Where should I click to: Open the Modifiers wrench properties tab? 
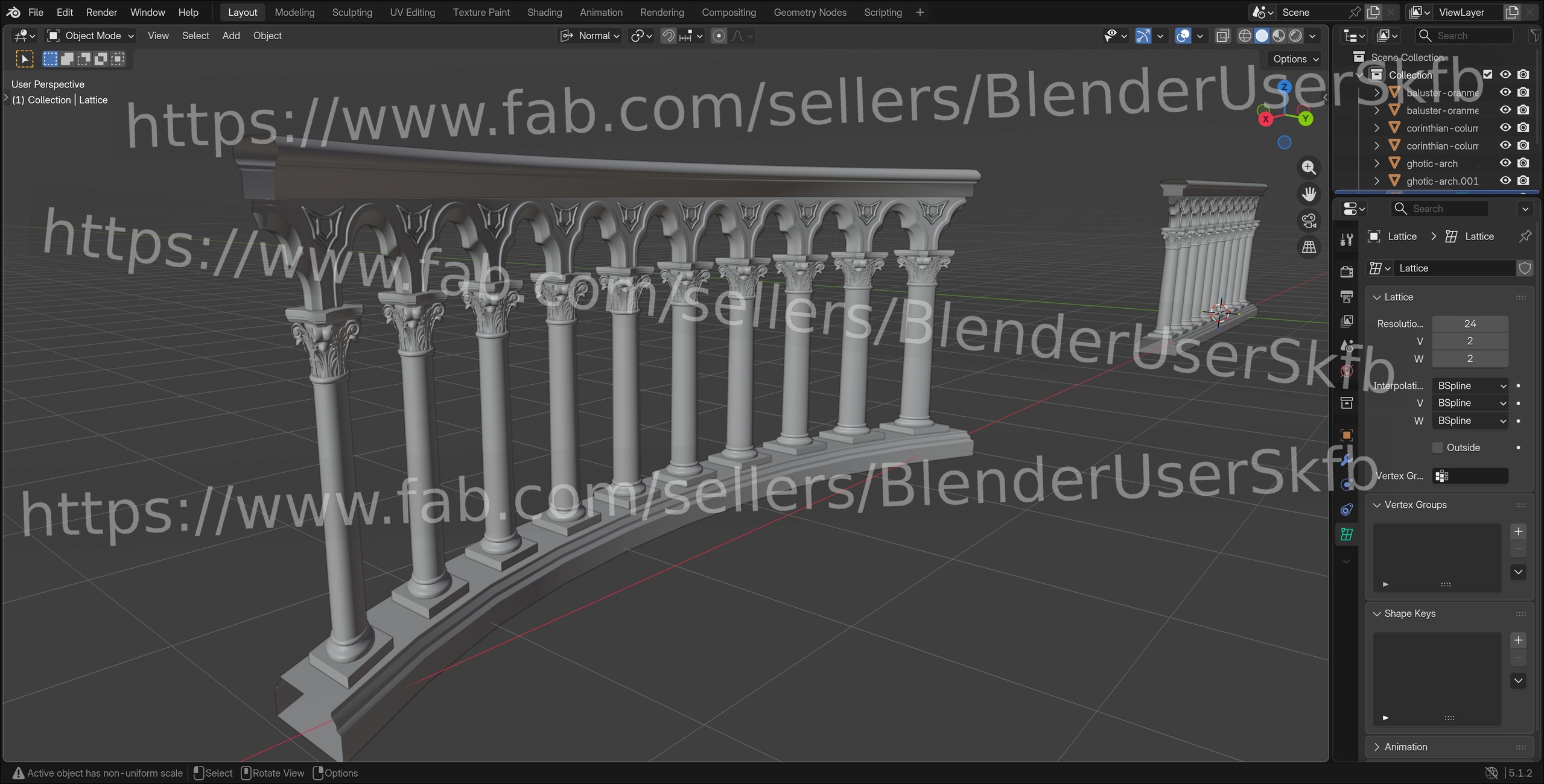(1347, 460)
